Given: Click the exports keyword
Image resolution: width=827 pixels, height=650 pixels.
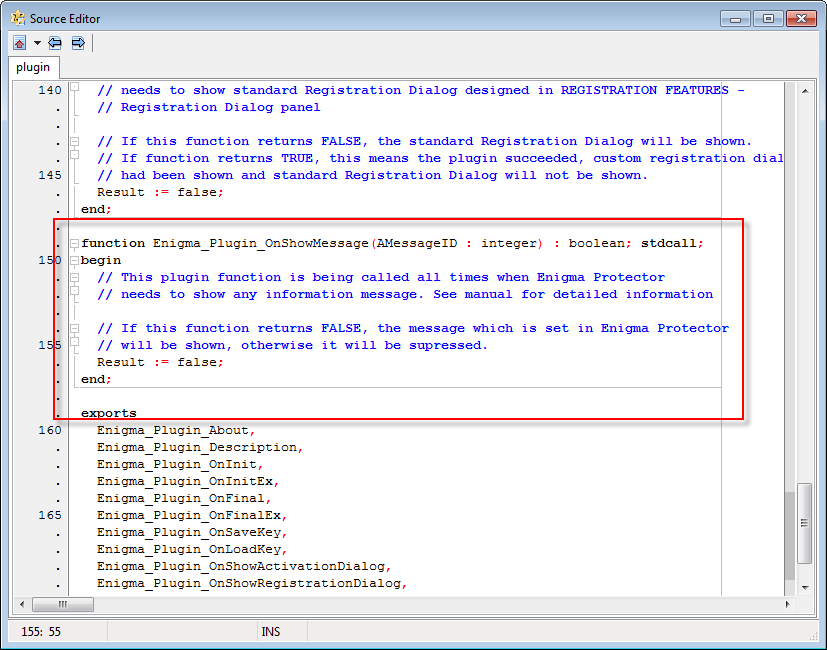Looking at the screenshot, I should (x=109, y=413).
